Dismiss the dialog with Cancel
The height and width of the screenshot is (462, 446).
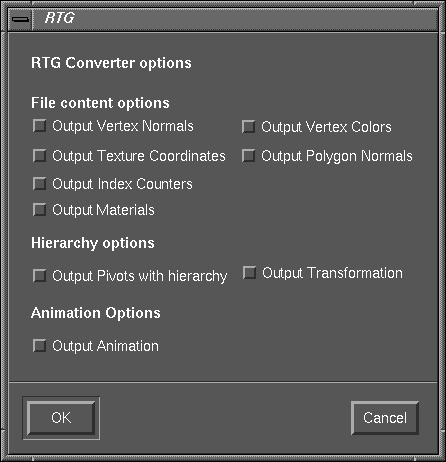[385, 418]
